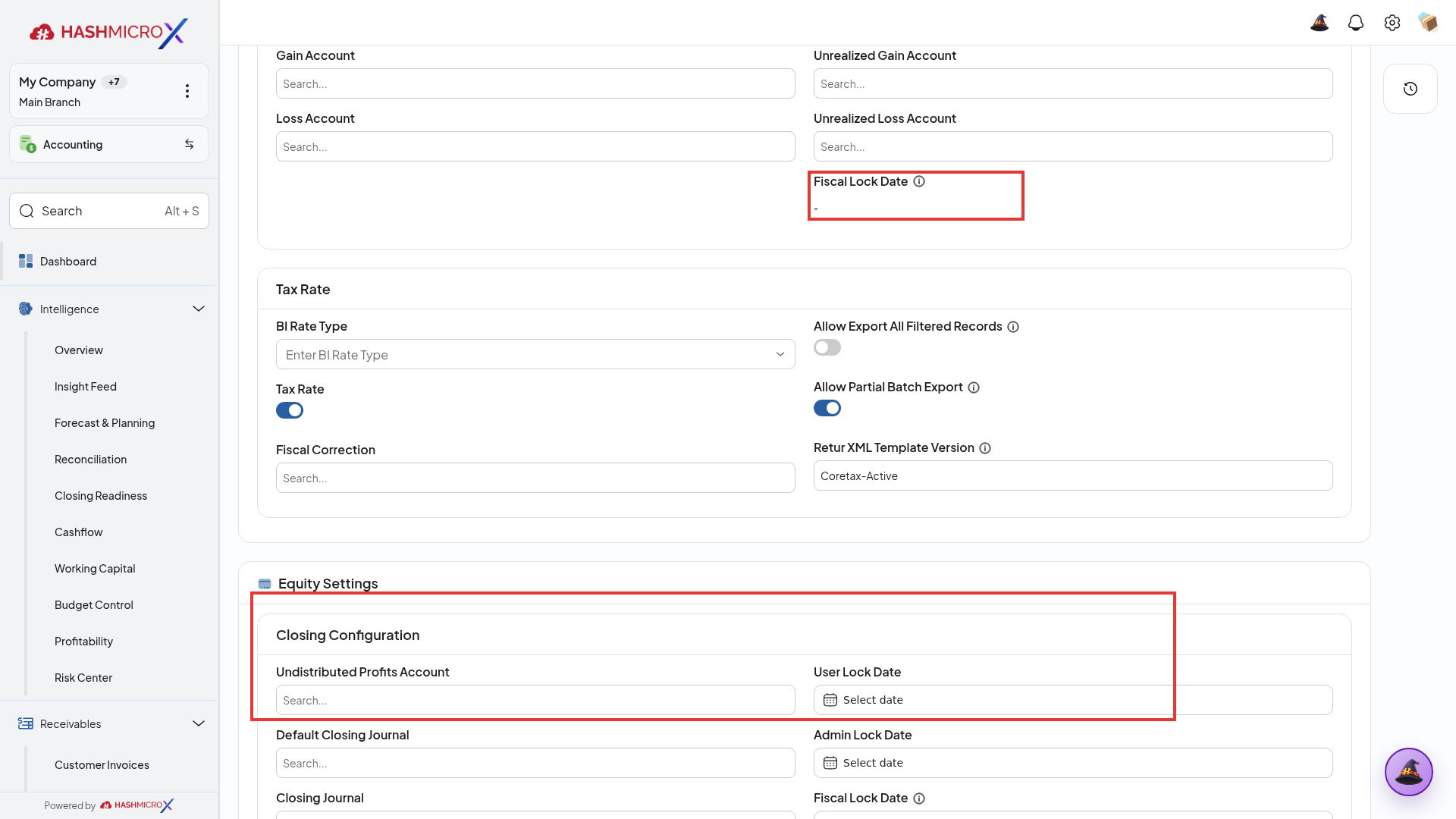The height and width of the screenshot is (819, 1456).
Task: Open the BI Rate Type dropdown
Action: 535,354
